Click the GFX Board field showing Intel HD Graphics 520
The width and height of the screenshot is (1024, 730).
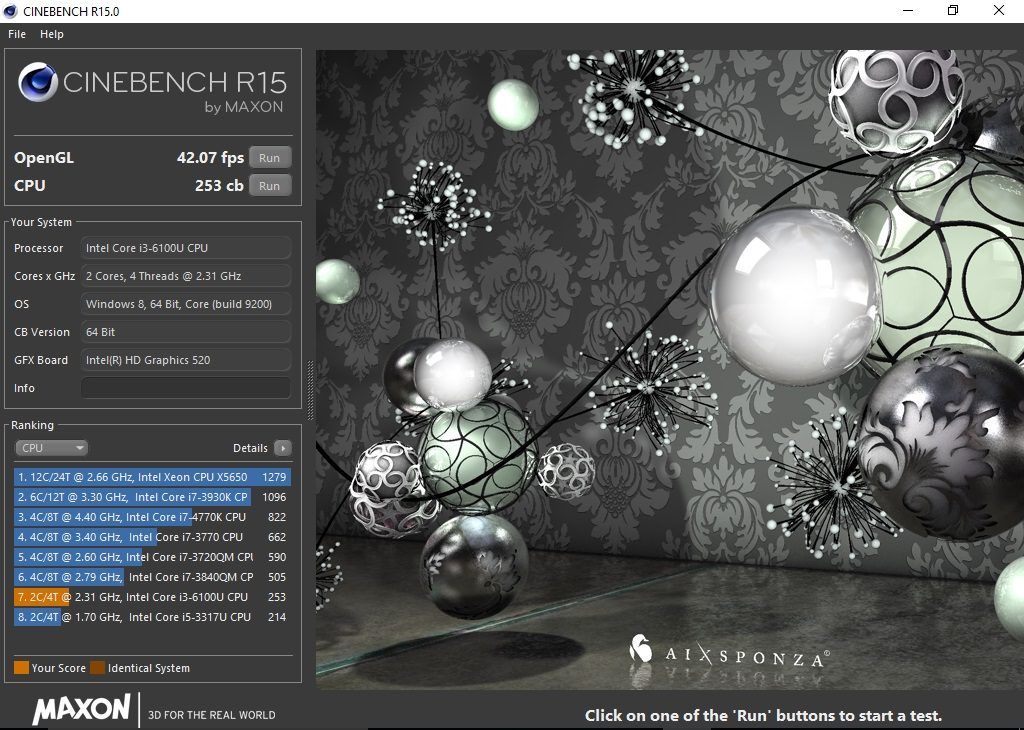tap(185, 359)
